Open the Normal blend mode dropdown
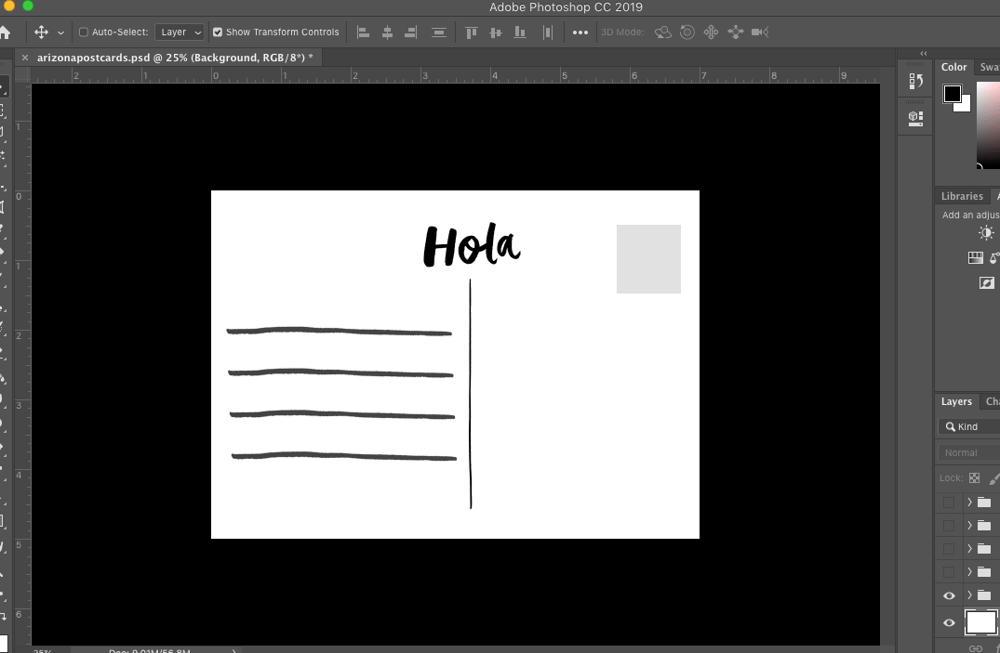 click(969, 453)
